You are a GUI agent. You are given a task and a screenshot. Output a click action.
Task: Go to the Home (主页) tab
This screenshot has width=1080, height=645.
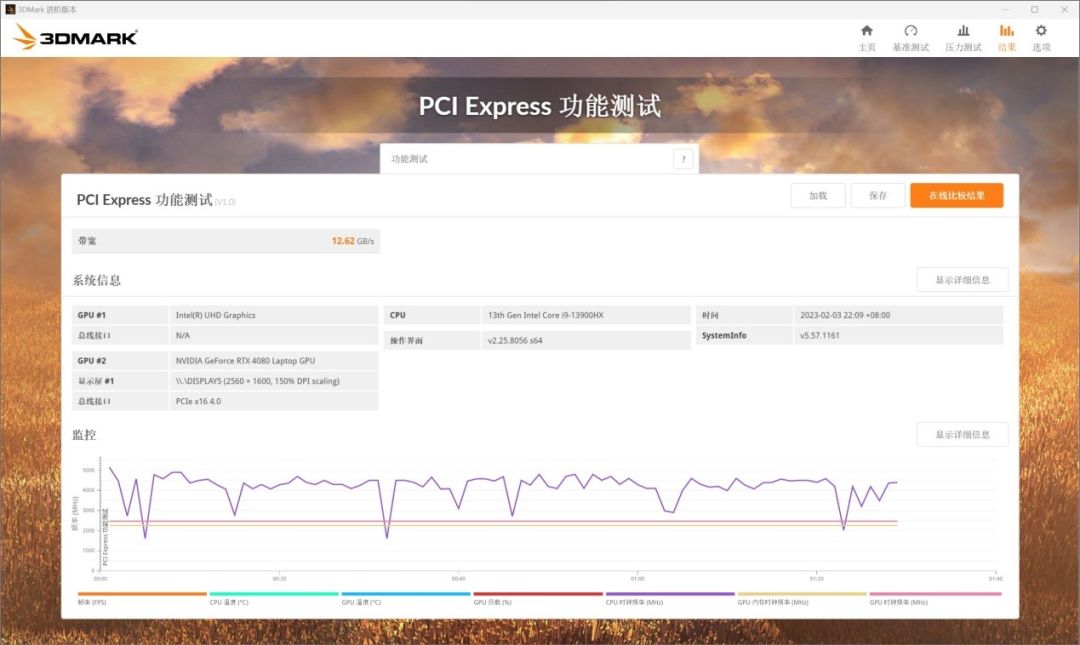coord(866,38)
